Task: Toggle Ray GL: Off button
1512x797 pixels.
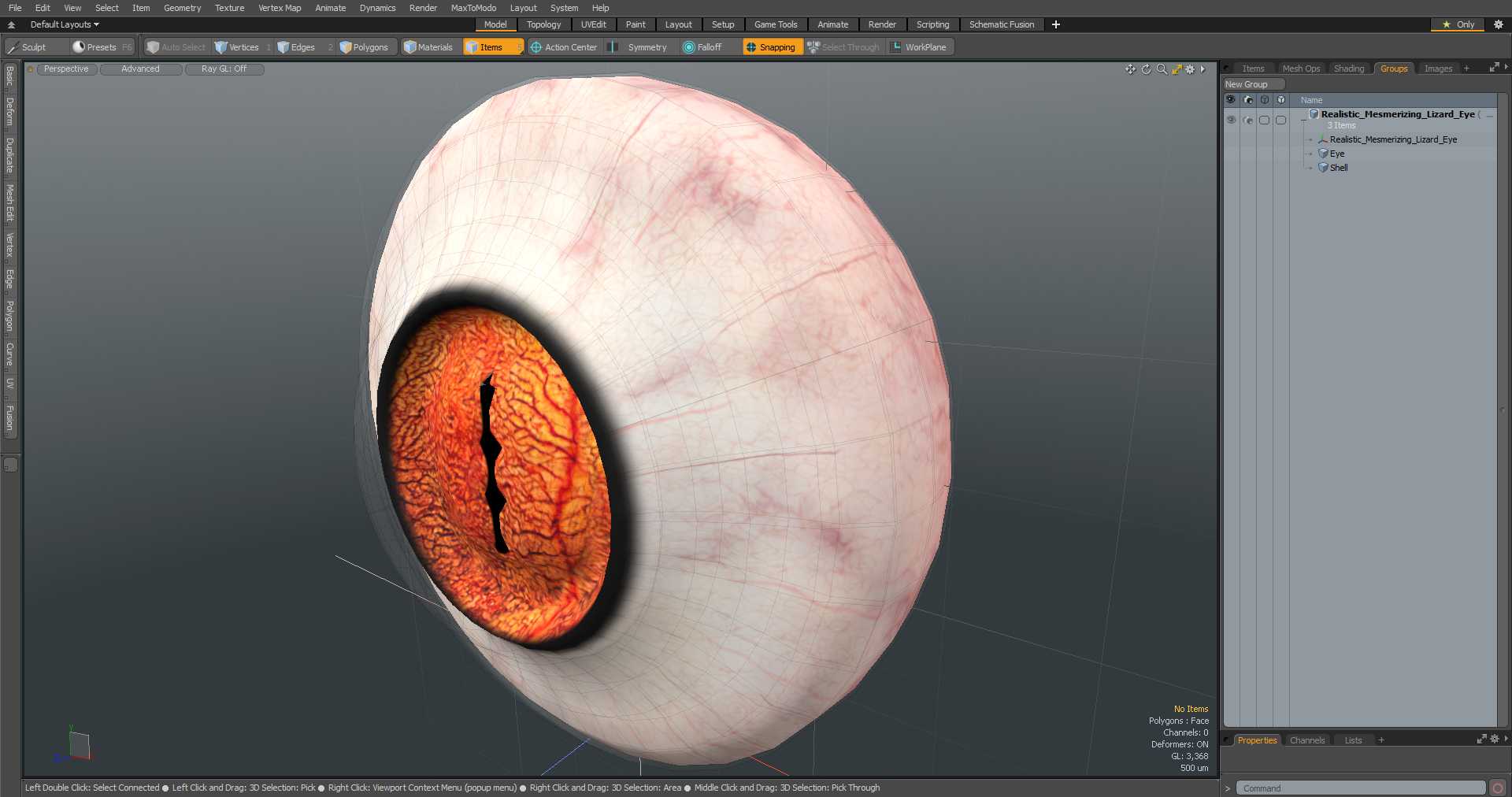Action: pos(224,69)
